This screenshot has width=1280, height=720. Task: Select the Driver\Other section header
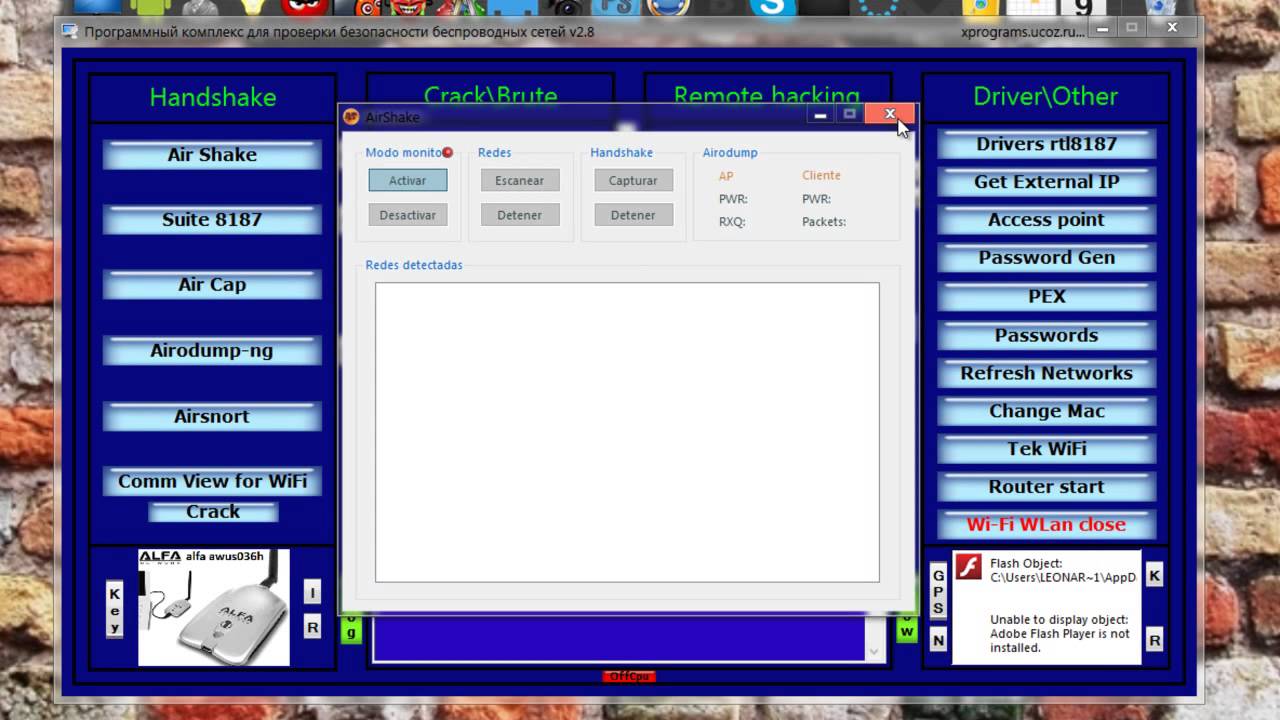point(1045,96)
